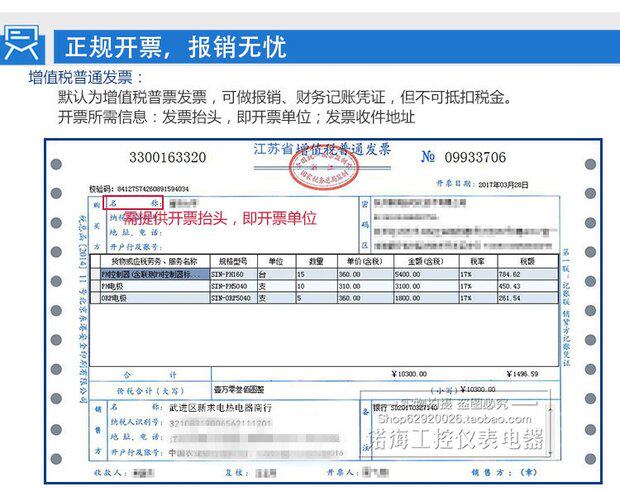
Task: Click the buyer "名 称" field label
Action: point(133,203)
